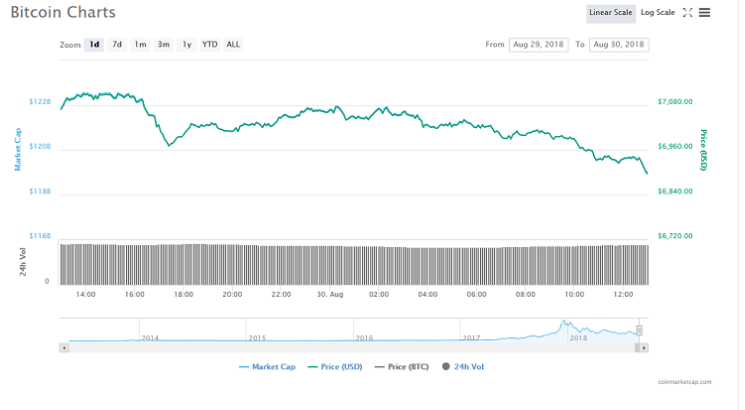Click the 2014 label in navigator timeline

[x=150, y=338]
